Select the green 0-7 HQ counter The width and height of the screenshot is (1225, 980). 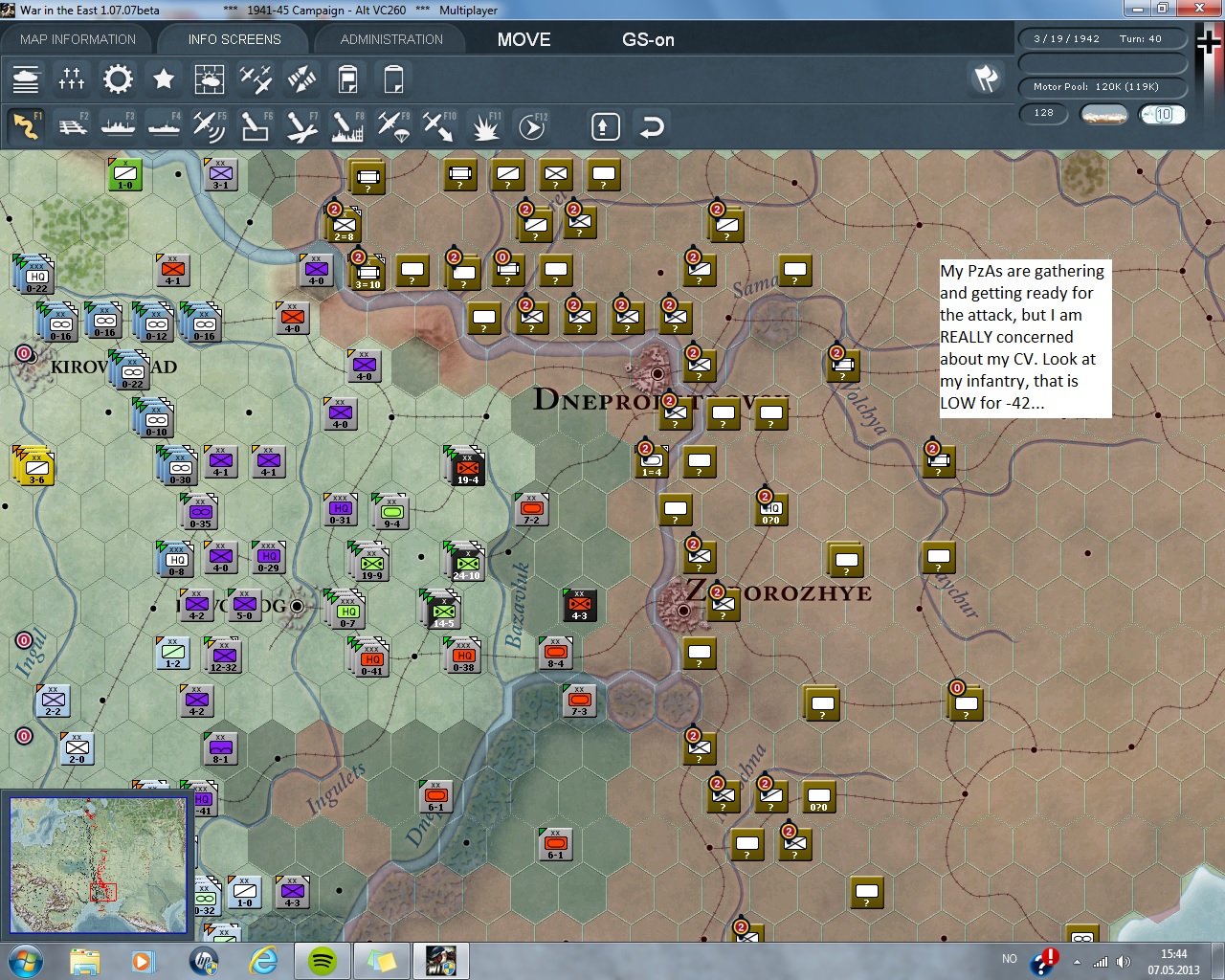click(x=347, y=612)
